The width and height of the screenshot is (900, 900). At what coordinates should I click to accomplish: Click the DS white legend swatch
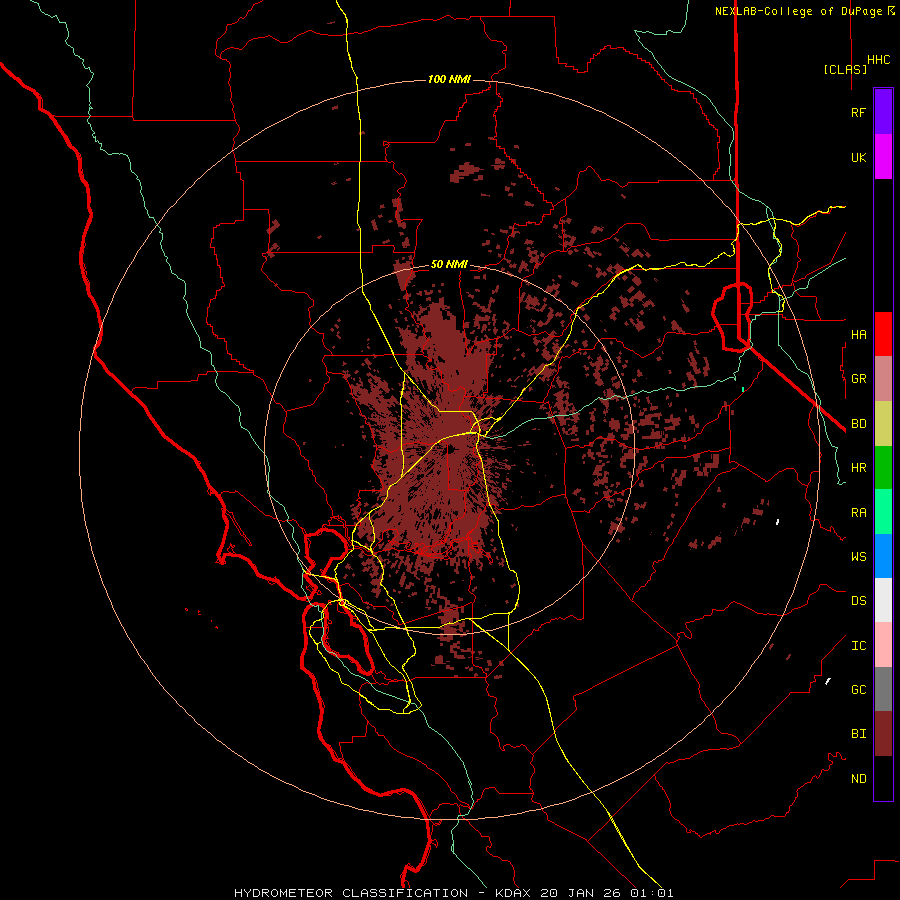click(x=883, y=600)
